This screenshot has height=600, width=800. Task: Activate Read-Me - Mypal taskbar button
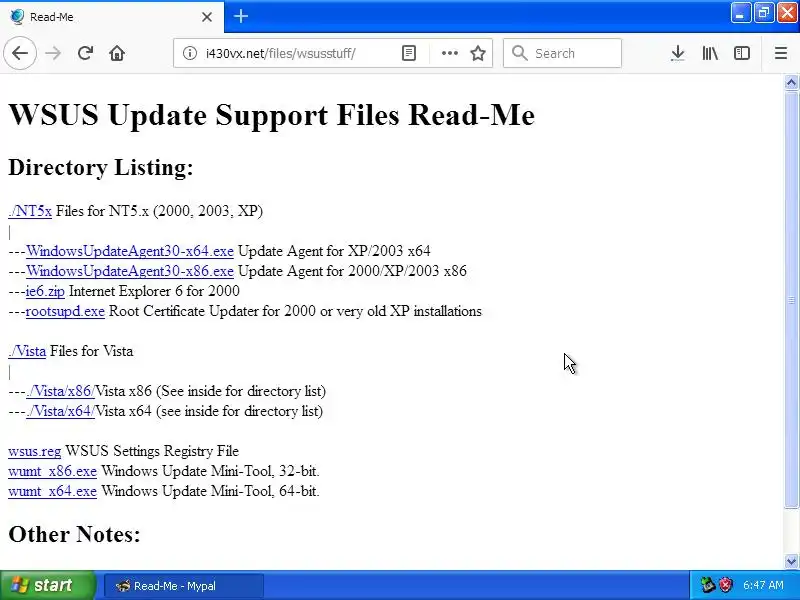[184, 586]
